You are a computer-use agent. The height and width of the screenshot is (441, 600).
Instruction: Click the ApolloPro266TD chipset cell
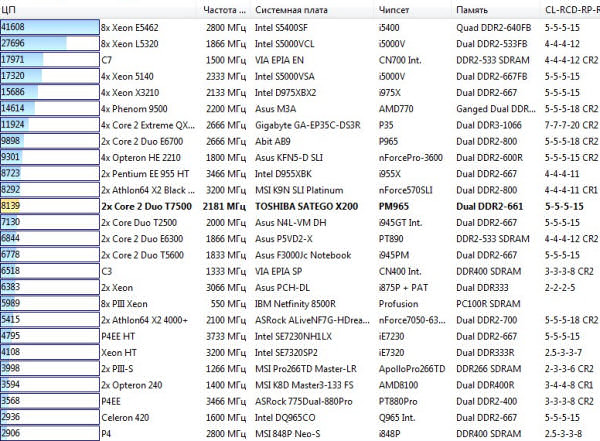click(x=412, y=369)
